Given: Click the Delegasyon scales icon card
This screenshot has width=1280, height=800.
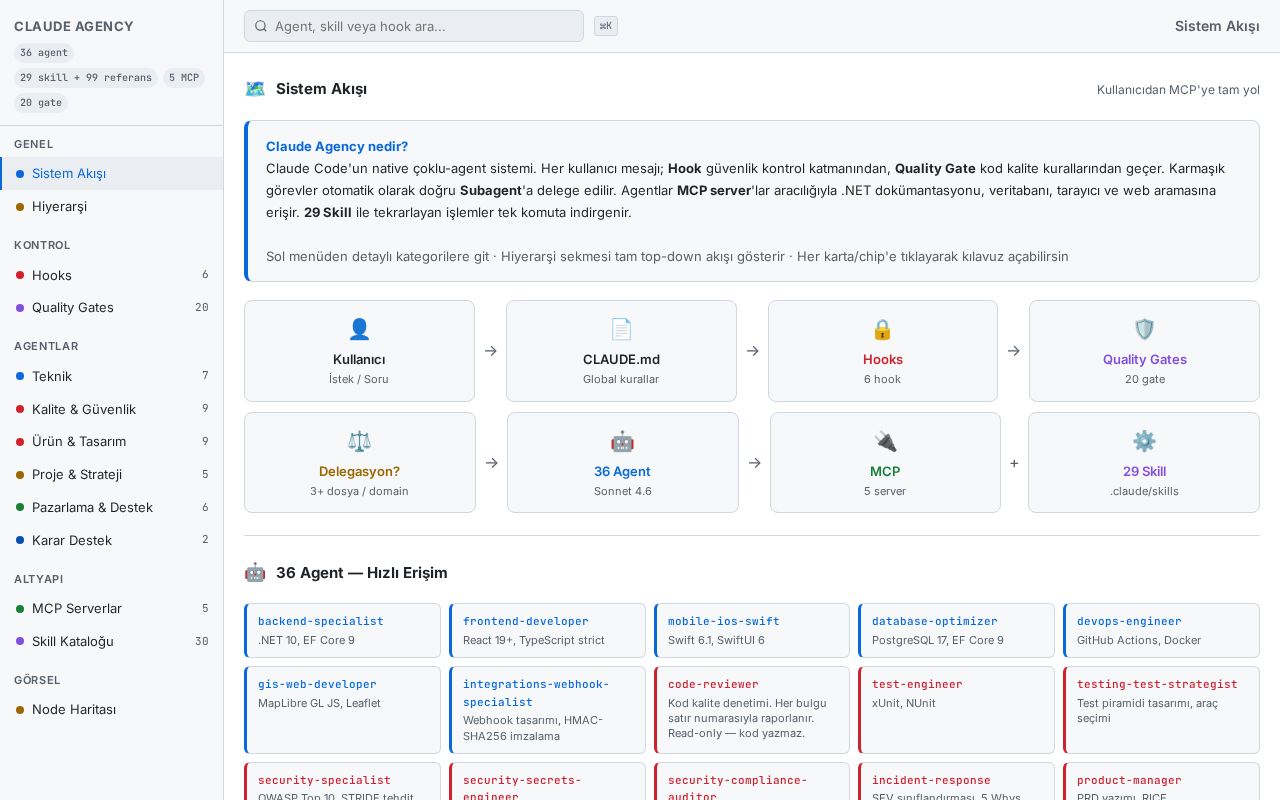Looking at the screenshot, I should pos(360,463).
